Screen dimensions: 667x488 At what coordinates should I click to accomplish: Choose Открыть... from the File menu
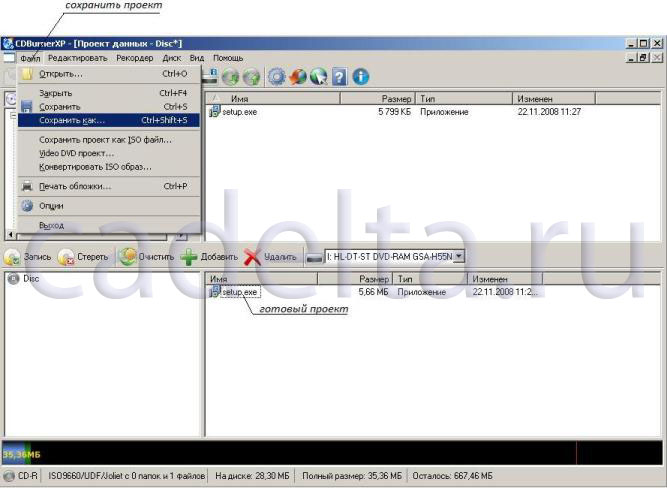click(61, 74)
